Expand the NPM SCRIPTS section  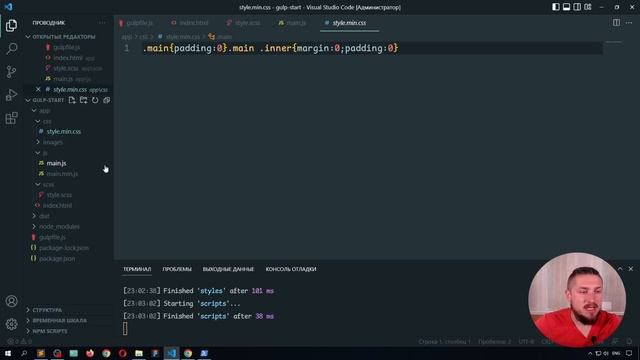(50, 331)
